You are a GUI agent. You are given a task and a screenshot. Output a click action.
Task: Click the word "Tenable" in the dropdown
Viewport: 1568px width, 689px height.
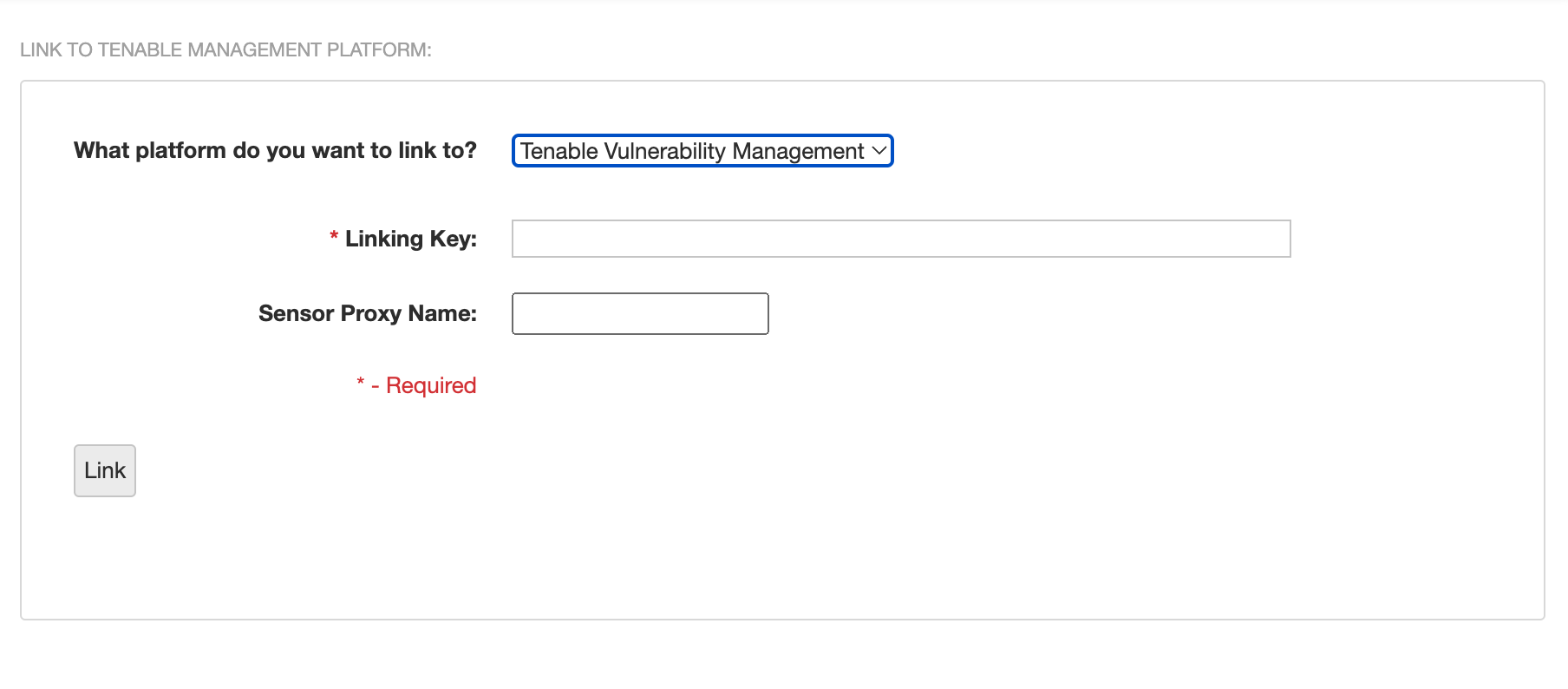559,151
